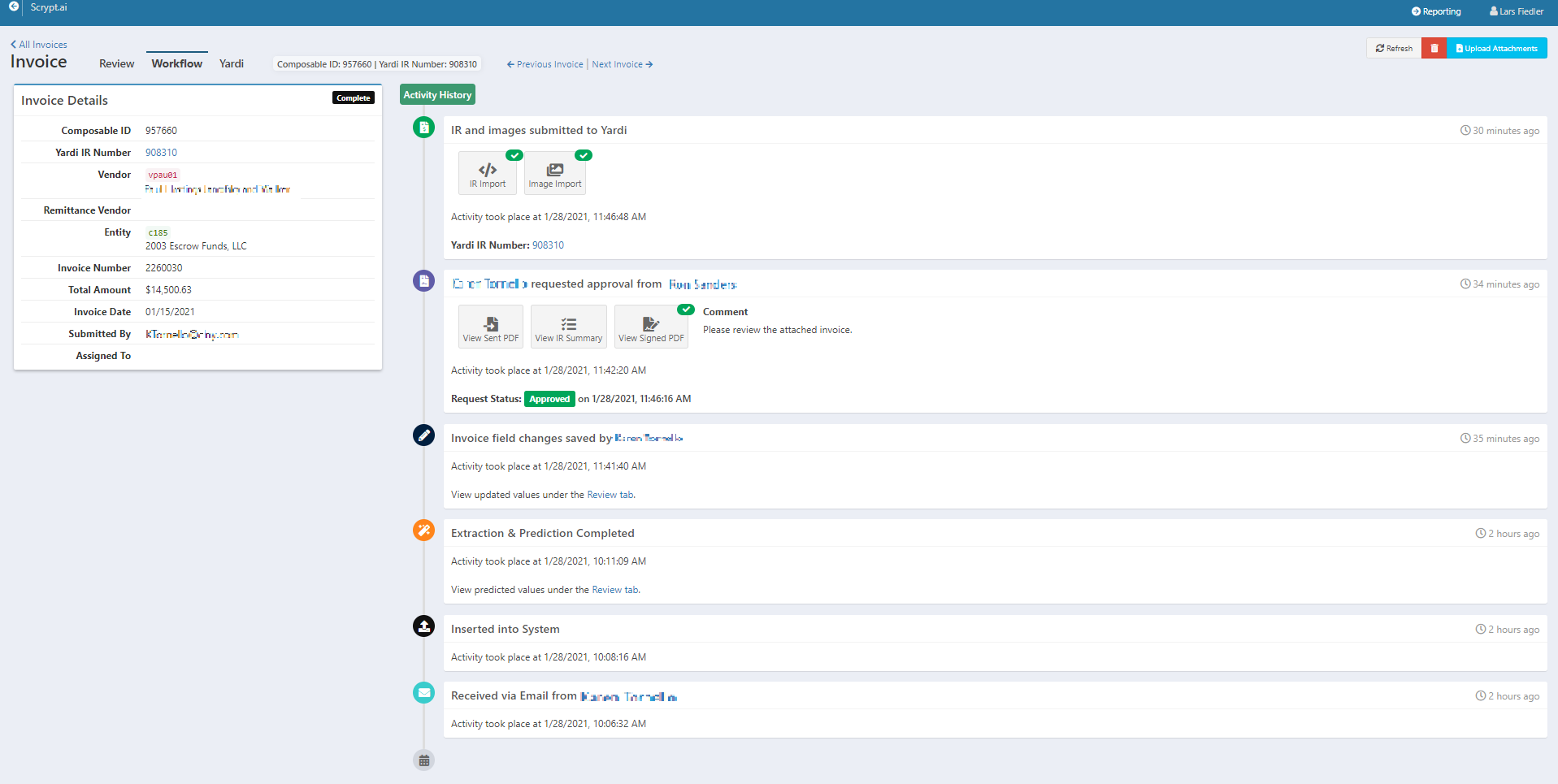Screen dimensions: 1558x784
Task: Click the View IR Summary icon
Action: tap(568, 326)
